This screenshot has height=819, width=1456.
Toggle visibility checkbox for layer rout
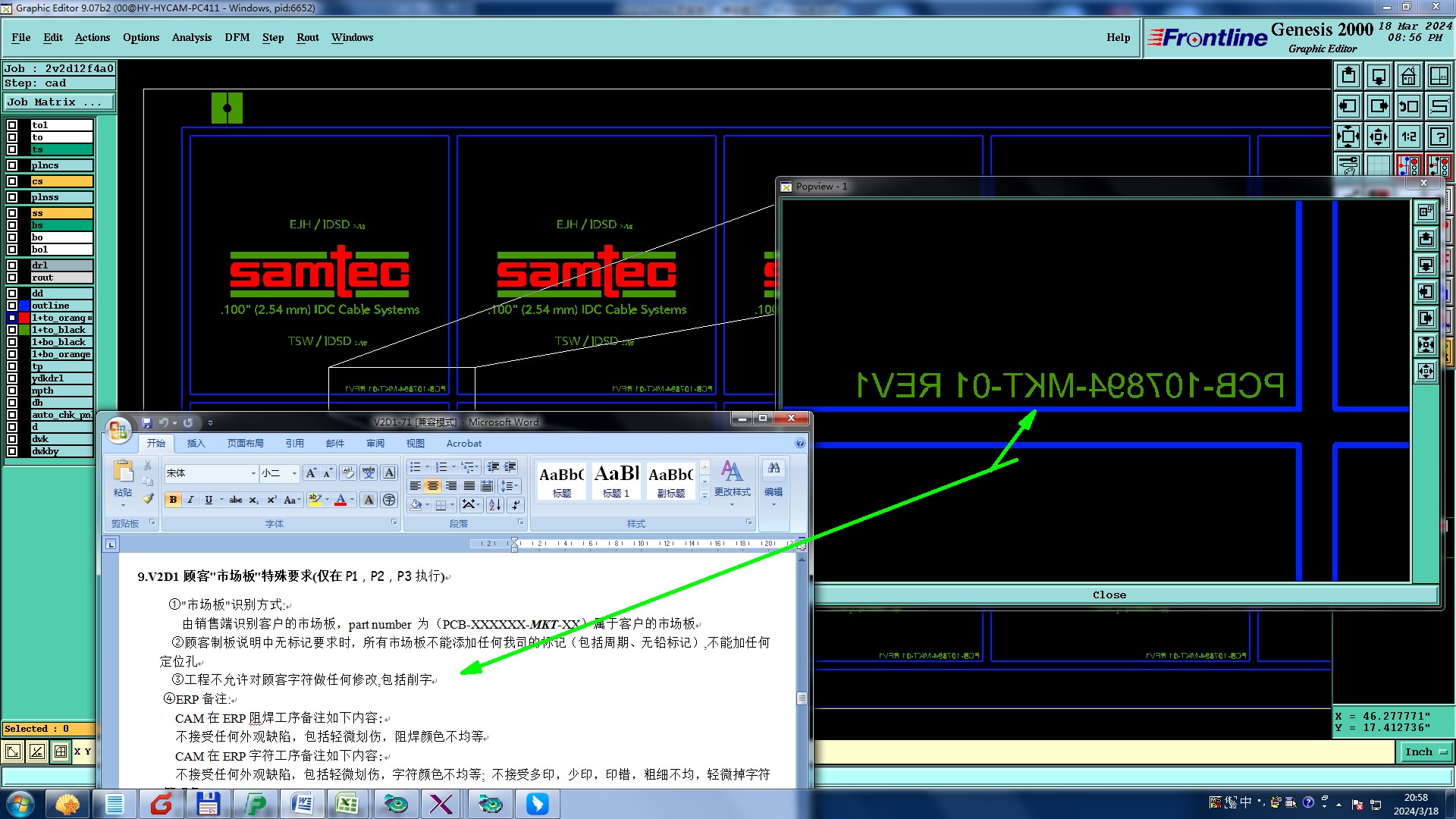coord(12,278)
